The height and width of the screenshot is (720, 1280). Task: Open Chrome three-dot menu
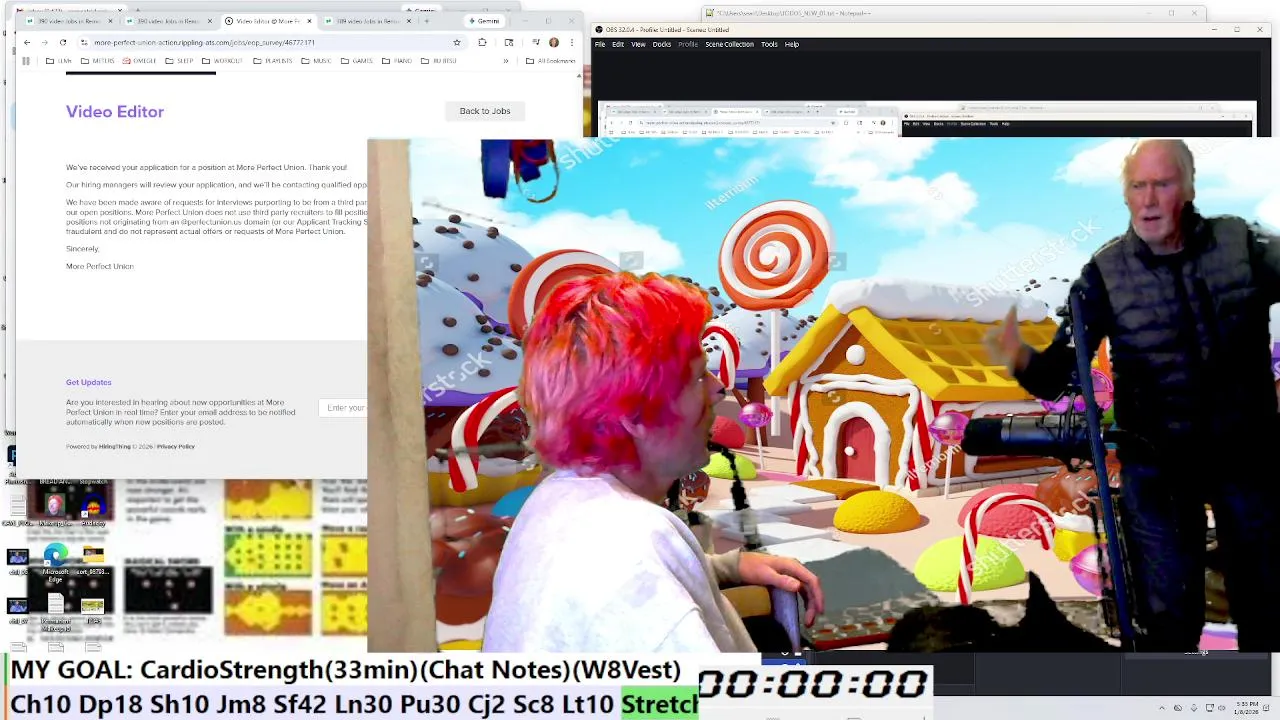point(571,43)
